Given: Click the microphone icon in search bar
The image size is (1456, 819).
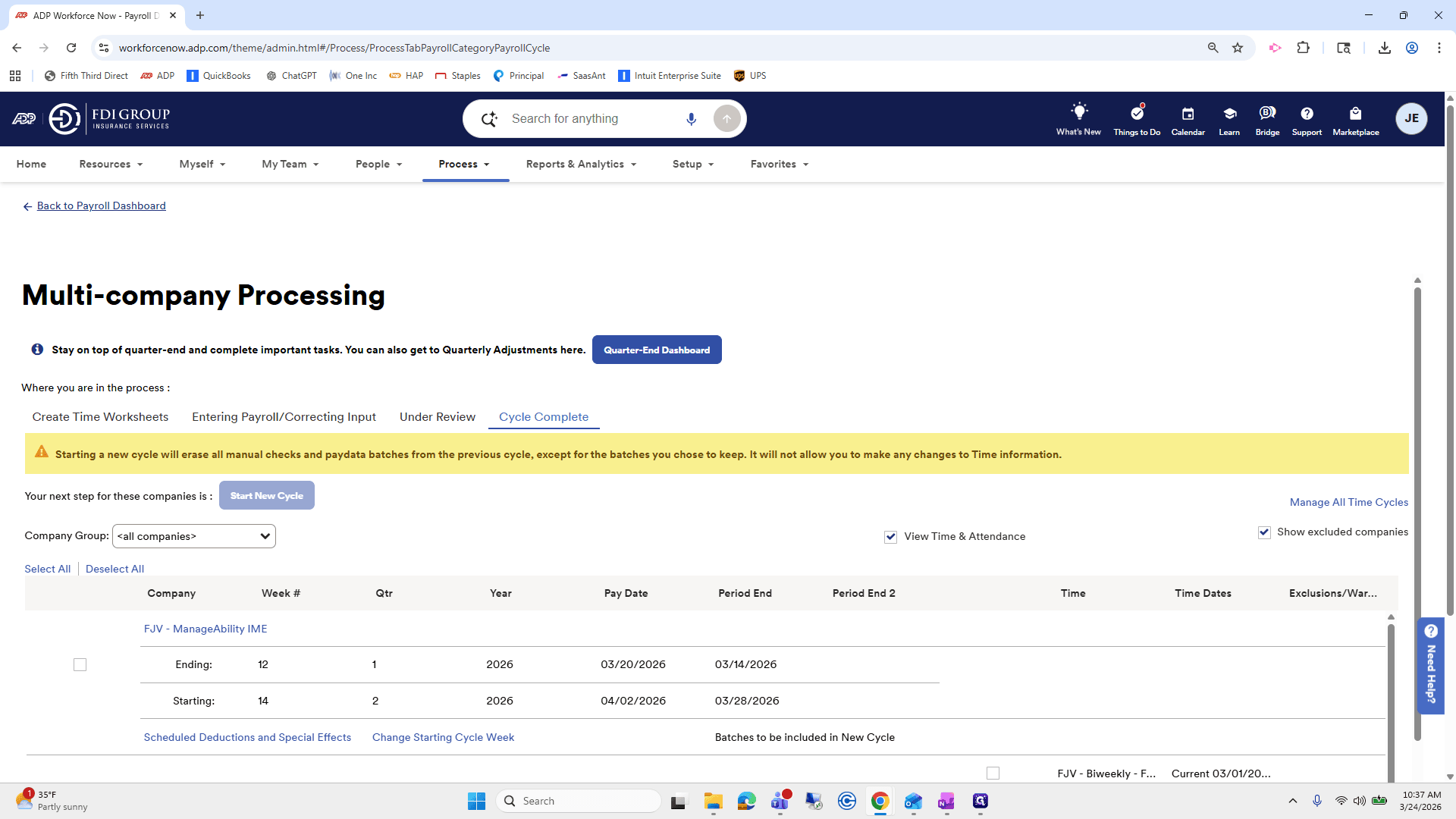Looking at the screenshot, I should [691, 119].
